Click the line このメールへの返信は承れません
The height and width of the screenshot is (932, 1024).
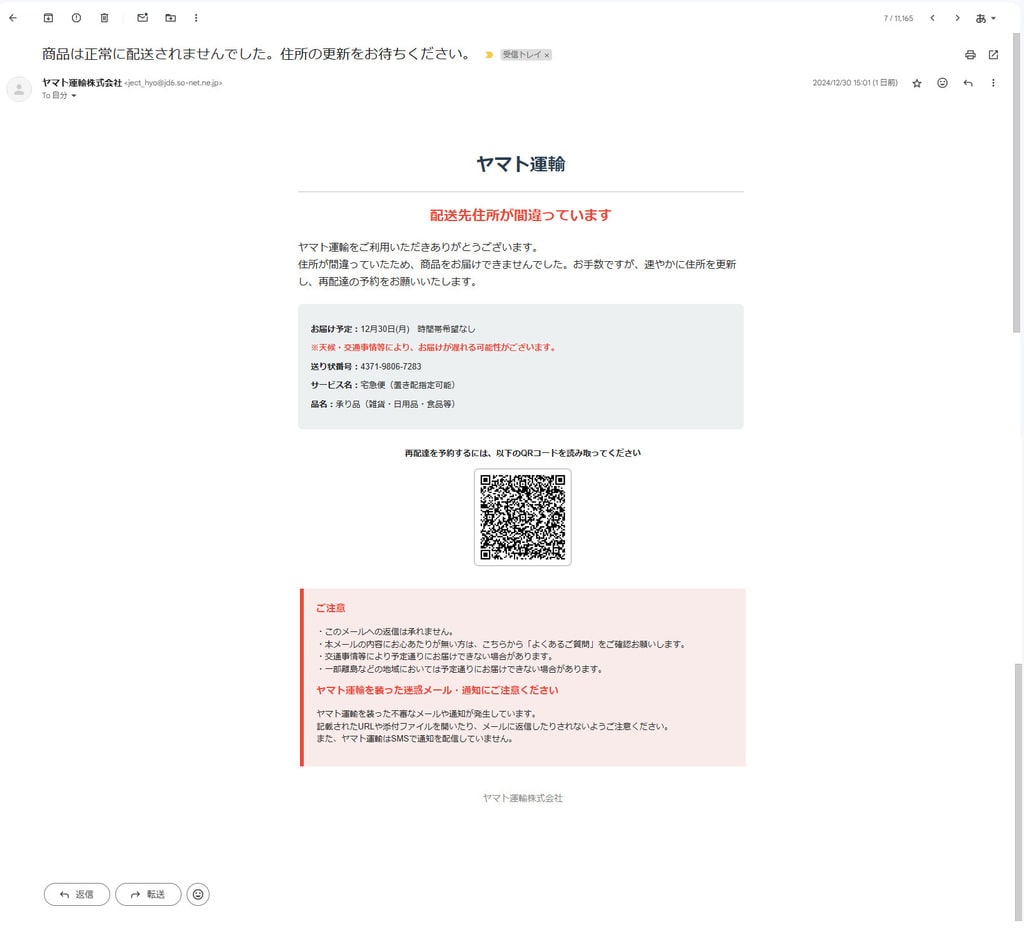pos(385,632)
